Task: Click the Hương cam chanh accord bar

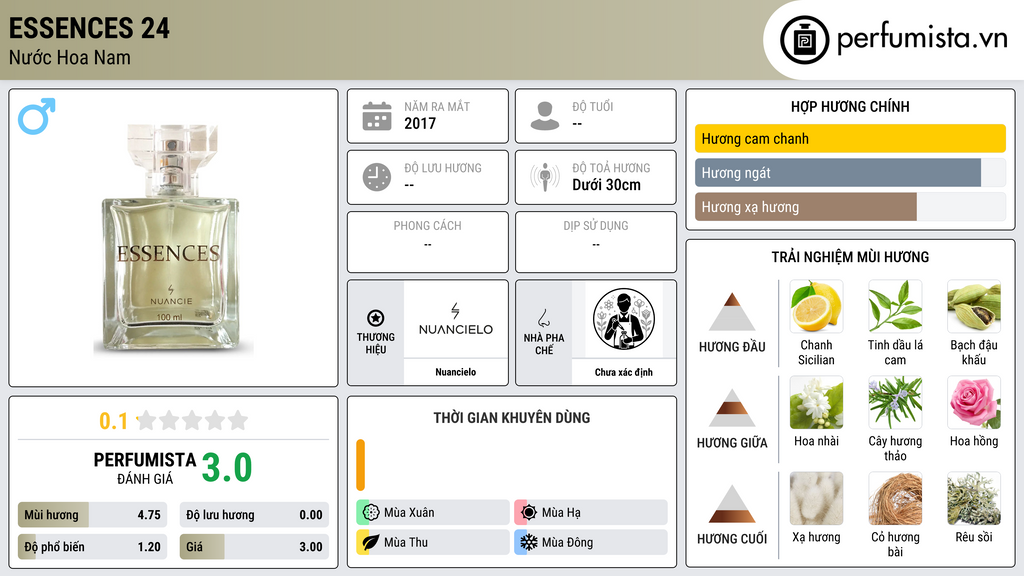Action: pos(850,138)
